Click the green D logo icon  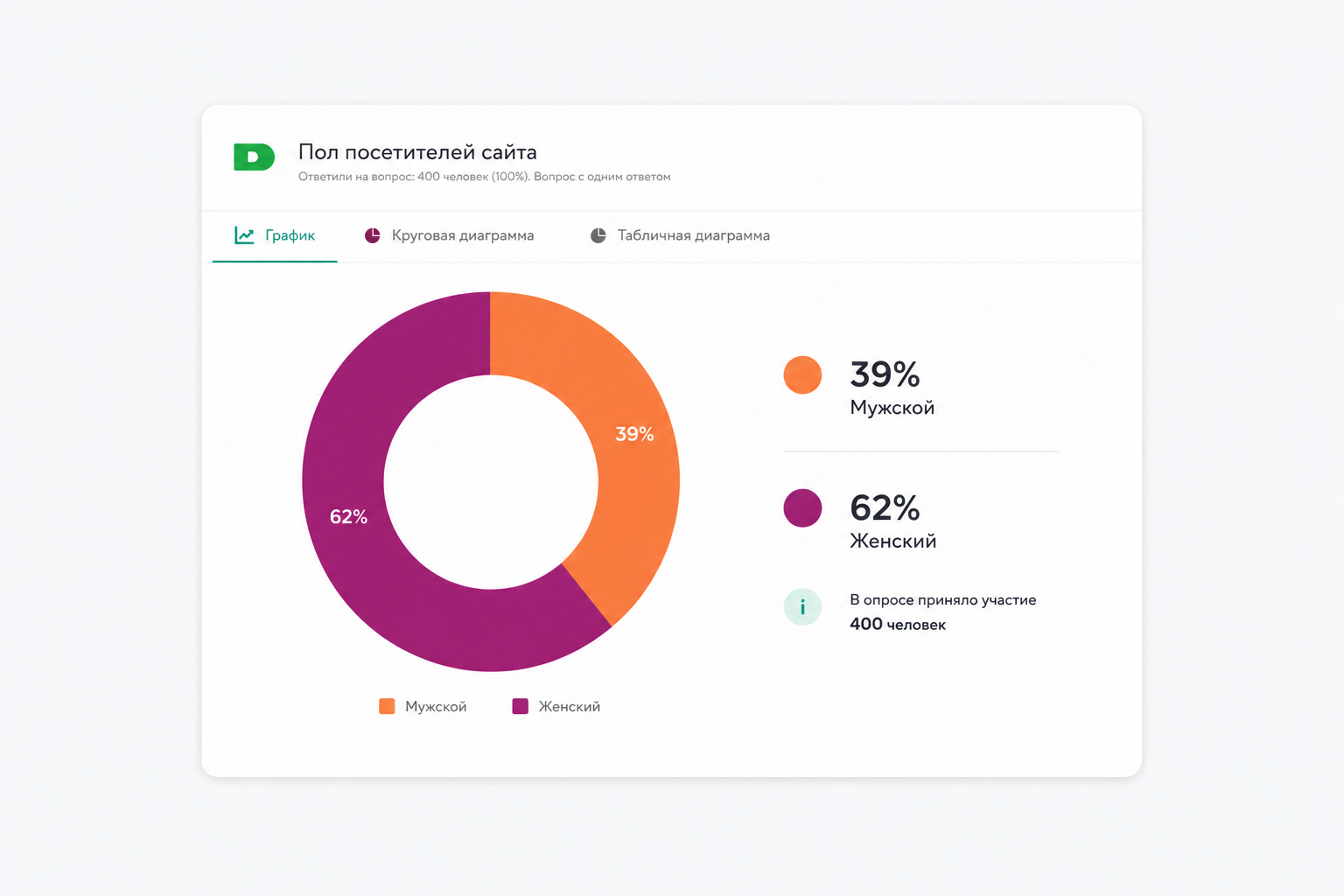254,157
